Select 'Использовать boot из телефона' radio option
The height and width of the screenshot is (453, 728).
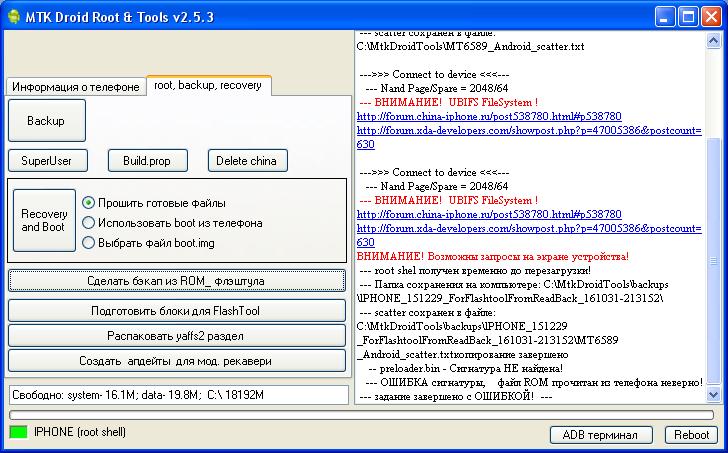coord(89,223)
